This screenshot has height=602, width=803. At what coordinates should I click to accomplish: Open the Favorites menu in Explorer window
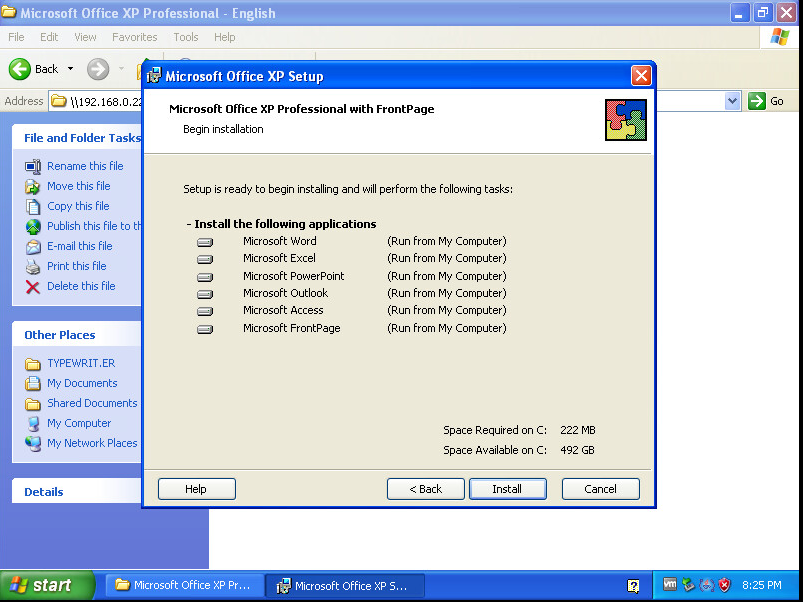[134, 37]
